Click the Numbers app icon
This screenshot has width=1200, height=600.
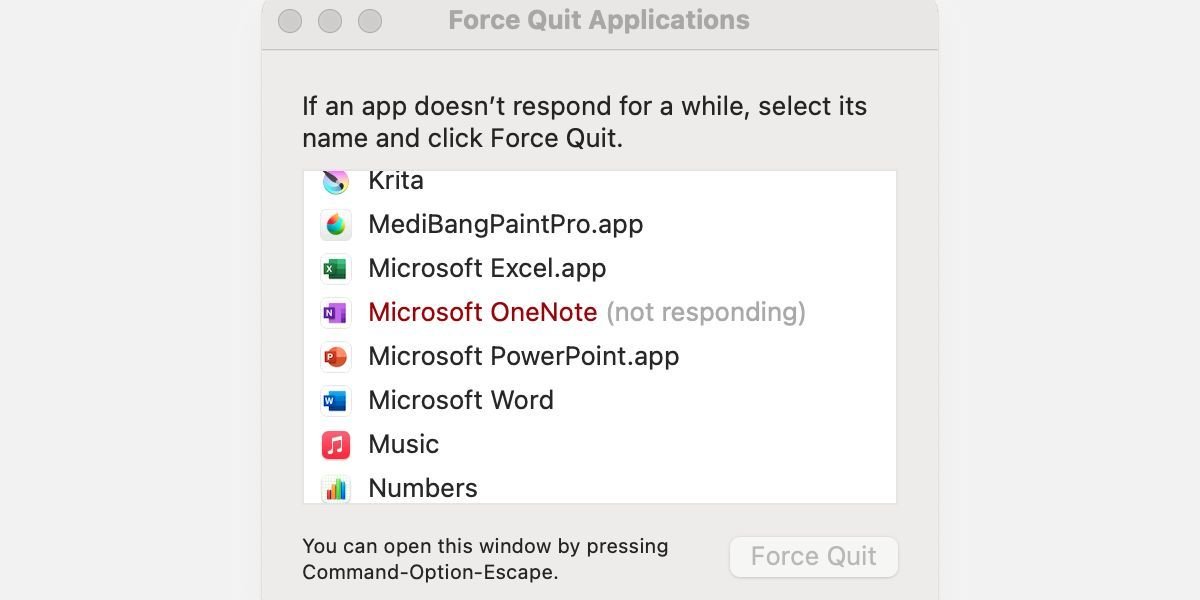pos(335,489)
